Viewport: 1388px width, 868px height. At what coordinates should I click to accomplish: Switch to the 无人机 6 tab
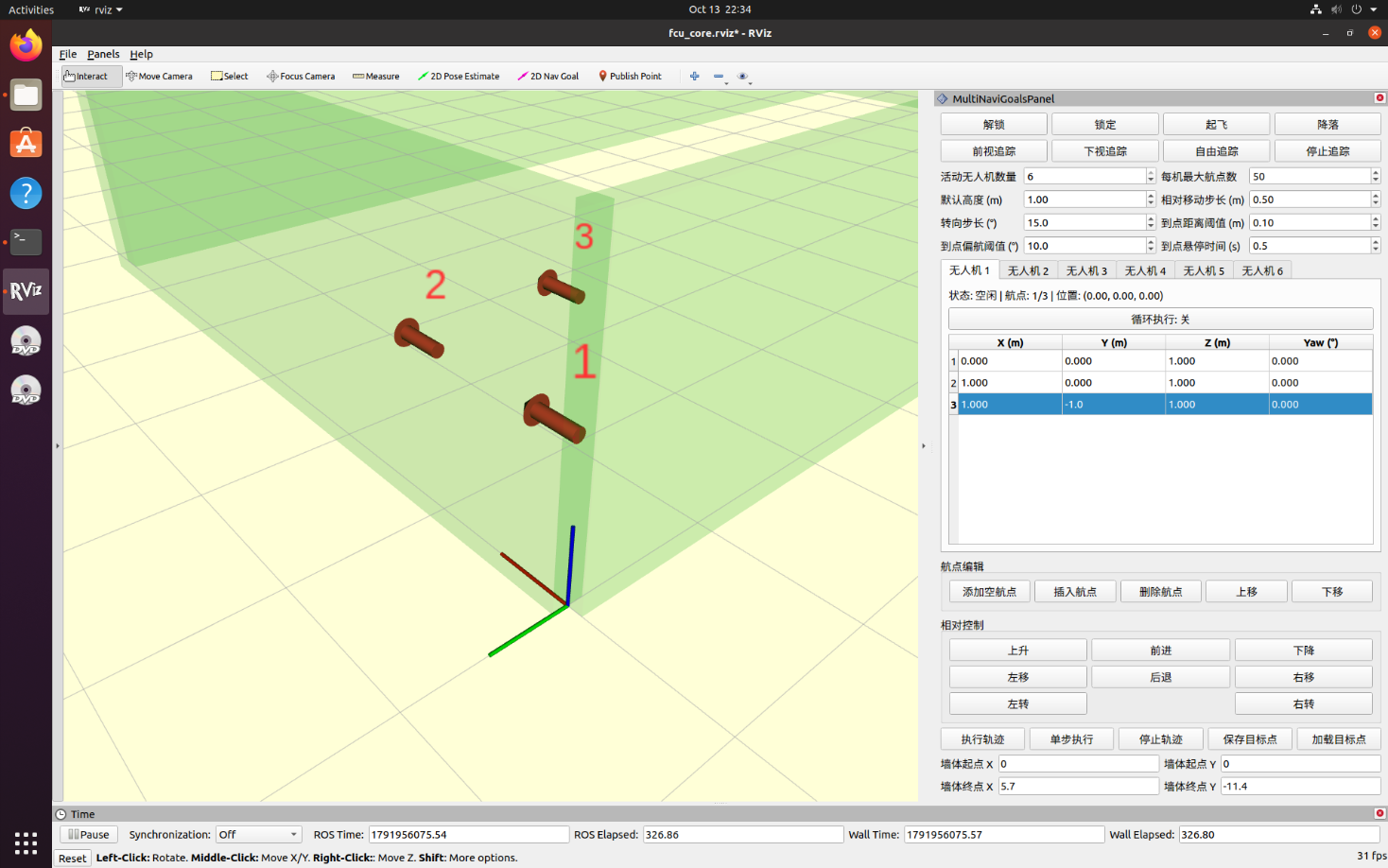[x=1262, y=271]
